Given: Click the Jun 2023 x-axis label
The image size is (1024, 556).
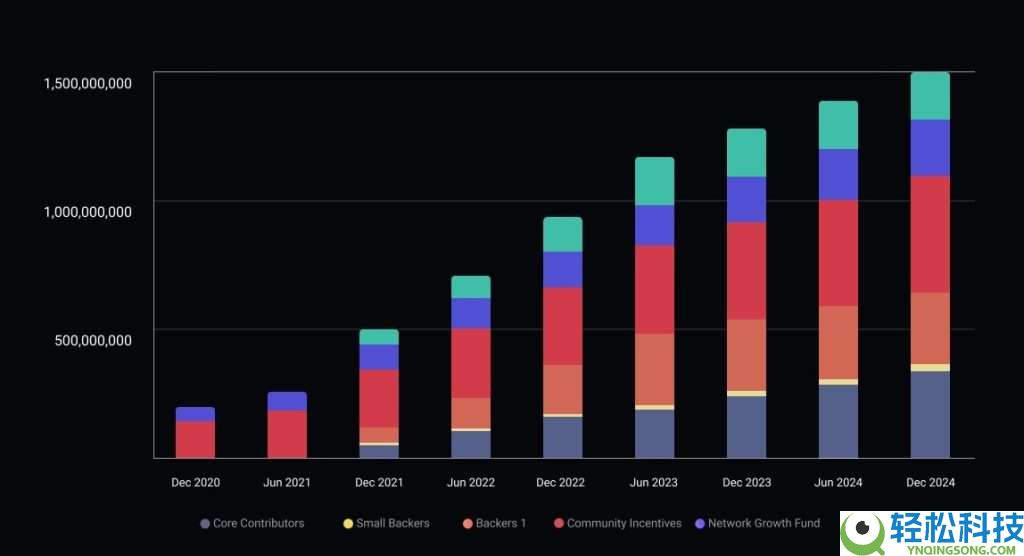Looking at the screenshot, I should tap(653, 483).
